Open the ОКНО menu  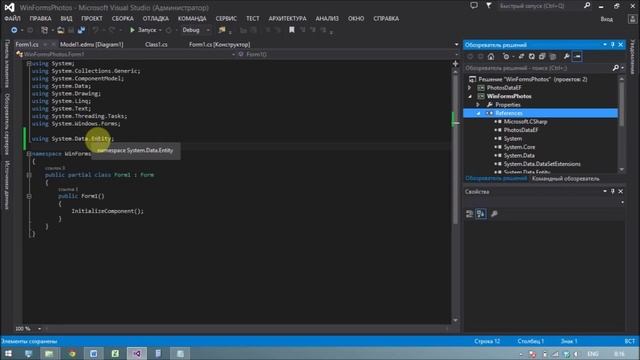click(x=356, y=18)
